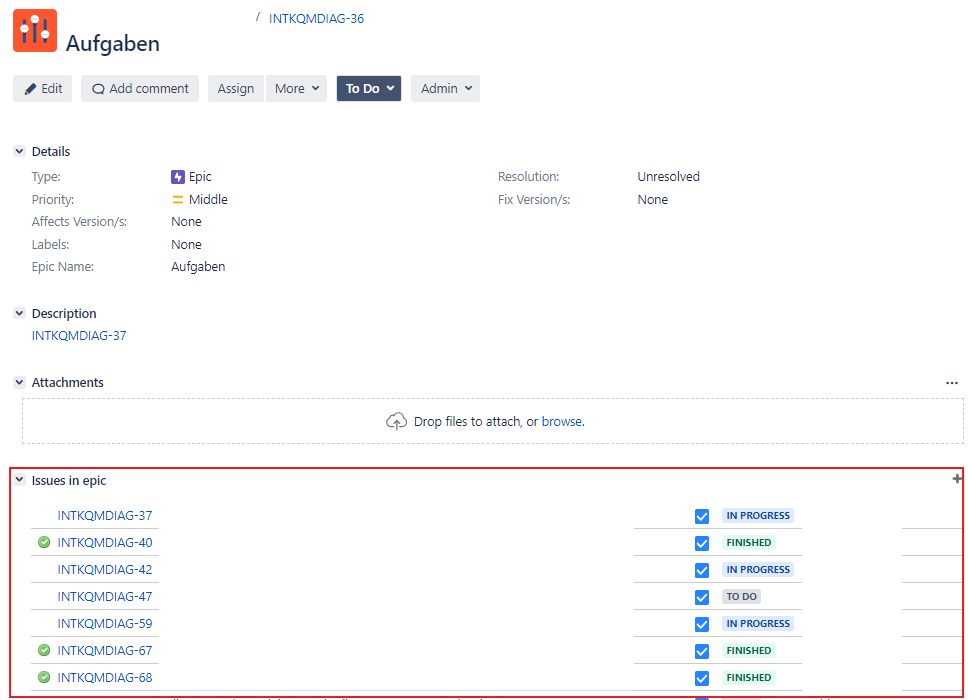Click the blue task type icon in the INTKQMDIAG-42 row

702,570
